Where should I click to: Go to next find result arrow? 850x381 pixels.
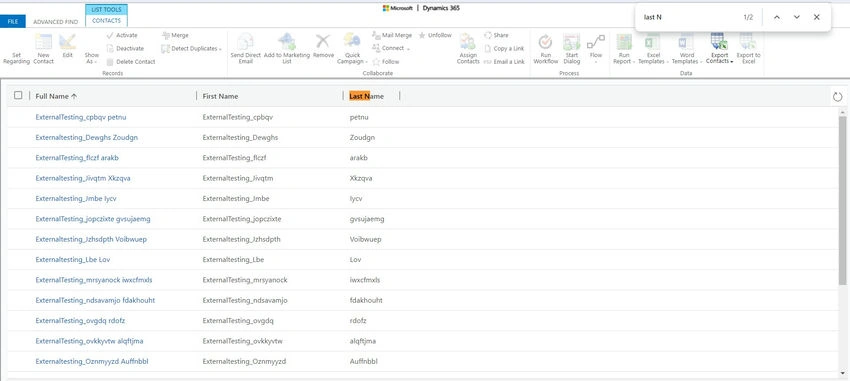pos(796,17)
